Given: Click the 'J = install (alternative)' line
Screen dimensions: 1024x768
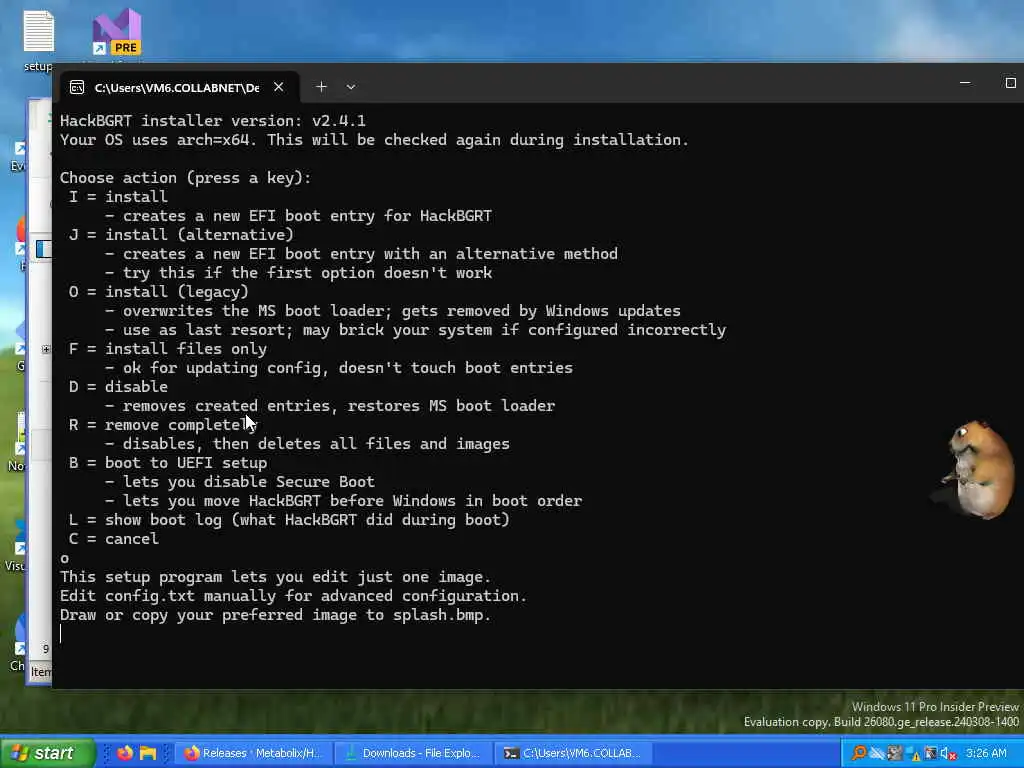Looking at the screenshot, I should [x=182, y=234].
